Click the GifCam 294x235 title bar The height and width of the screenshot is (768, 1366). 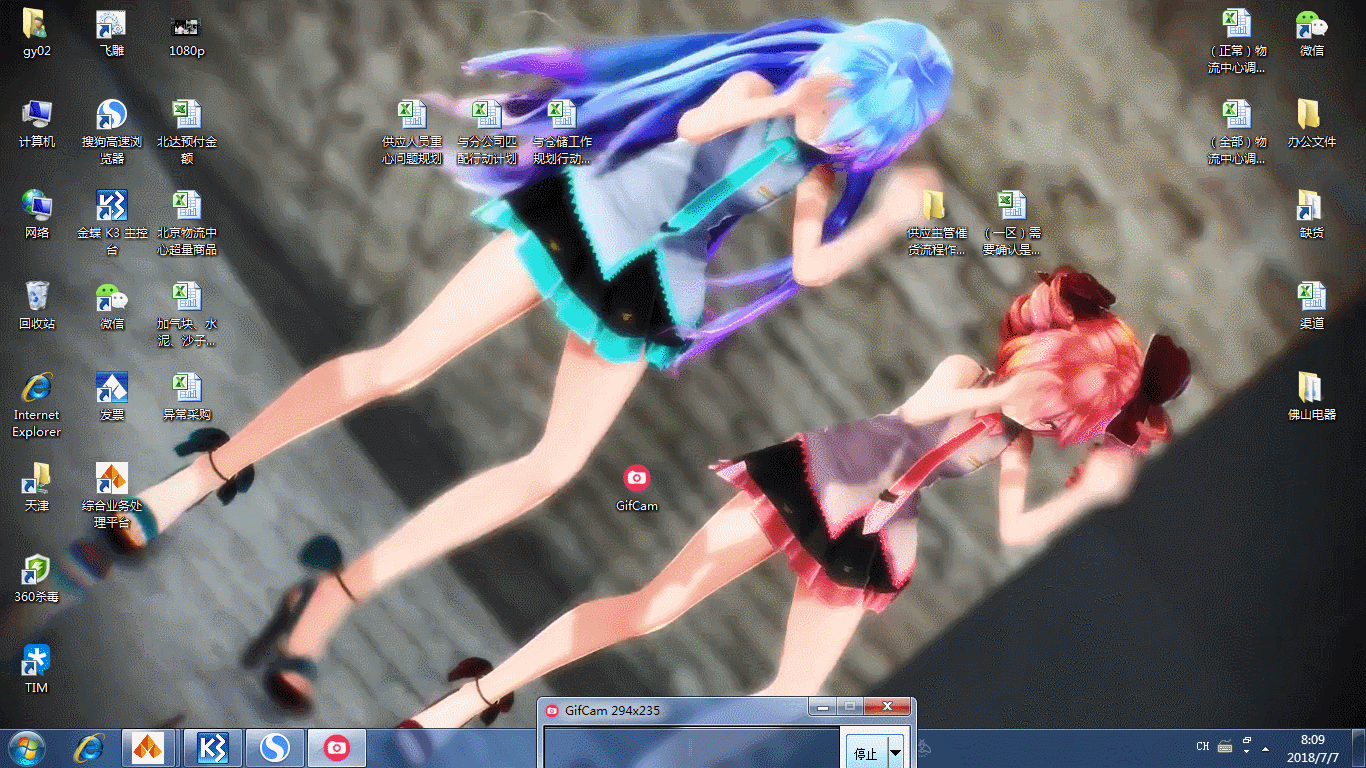point(675,710)
